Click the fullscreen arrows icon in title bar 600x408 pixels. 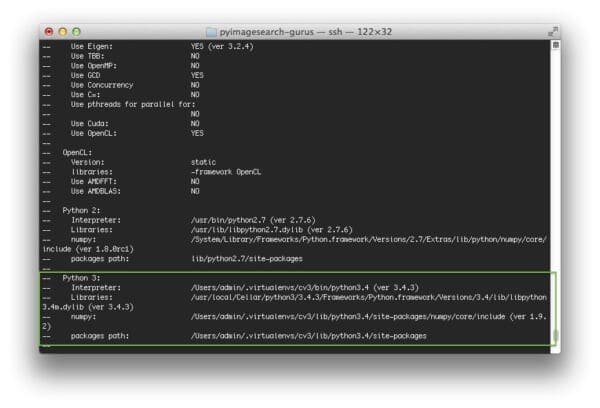(x=553, y=32)
